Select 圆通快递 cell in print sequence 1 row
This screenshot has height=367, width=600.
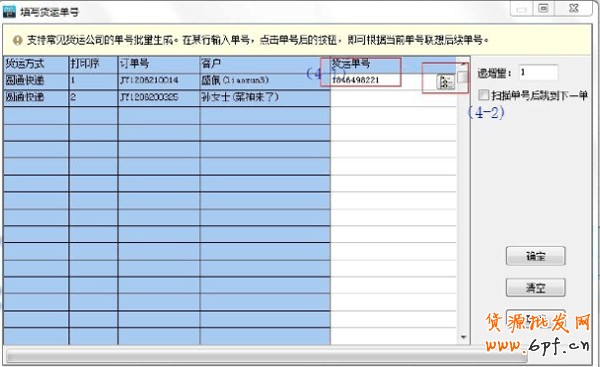click(36, 81)
